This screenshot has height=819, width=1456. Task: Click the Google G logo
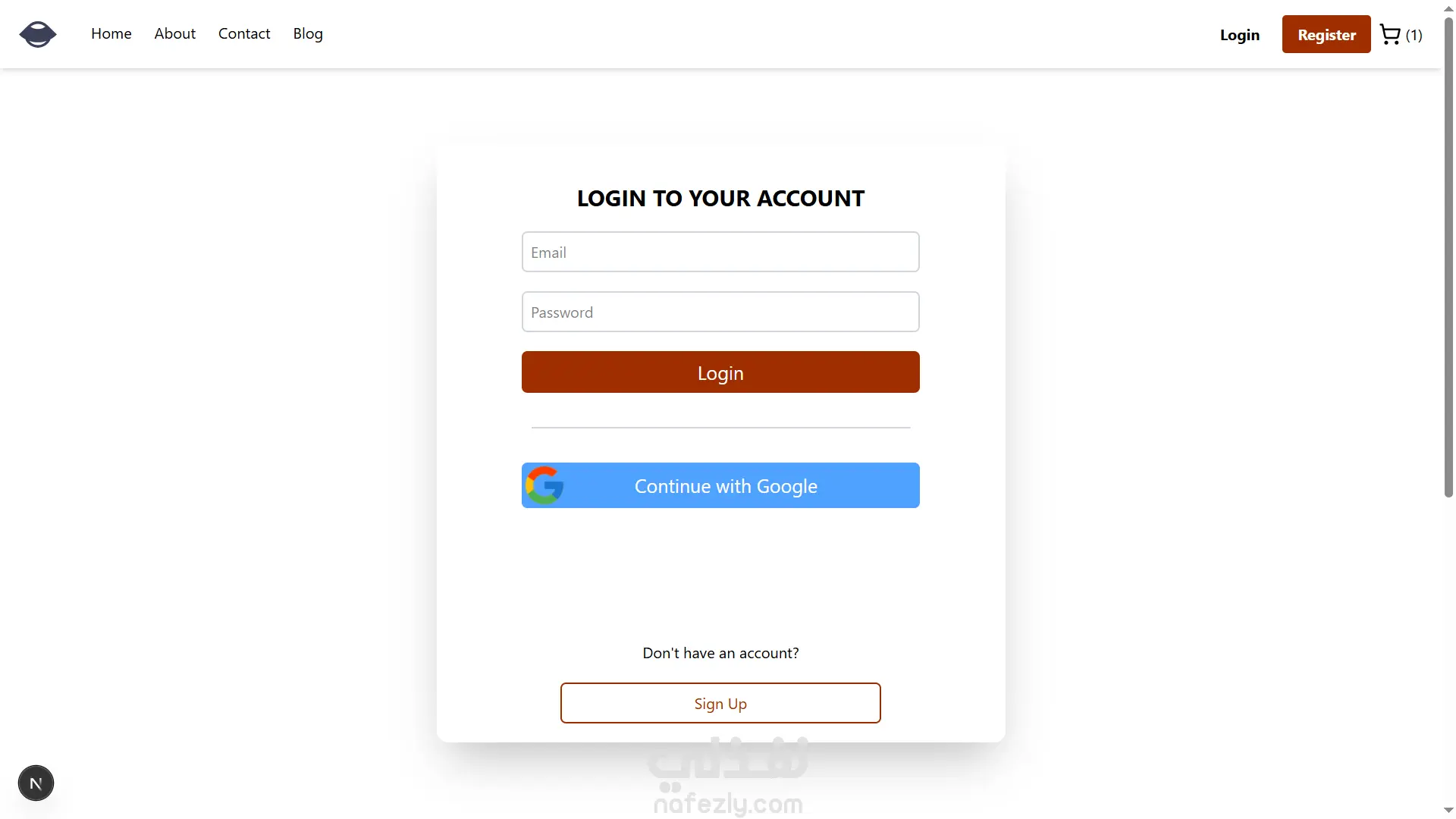[x=544, y=485]
